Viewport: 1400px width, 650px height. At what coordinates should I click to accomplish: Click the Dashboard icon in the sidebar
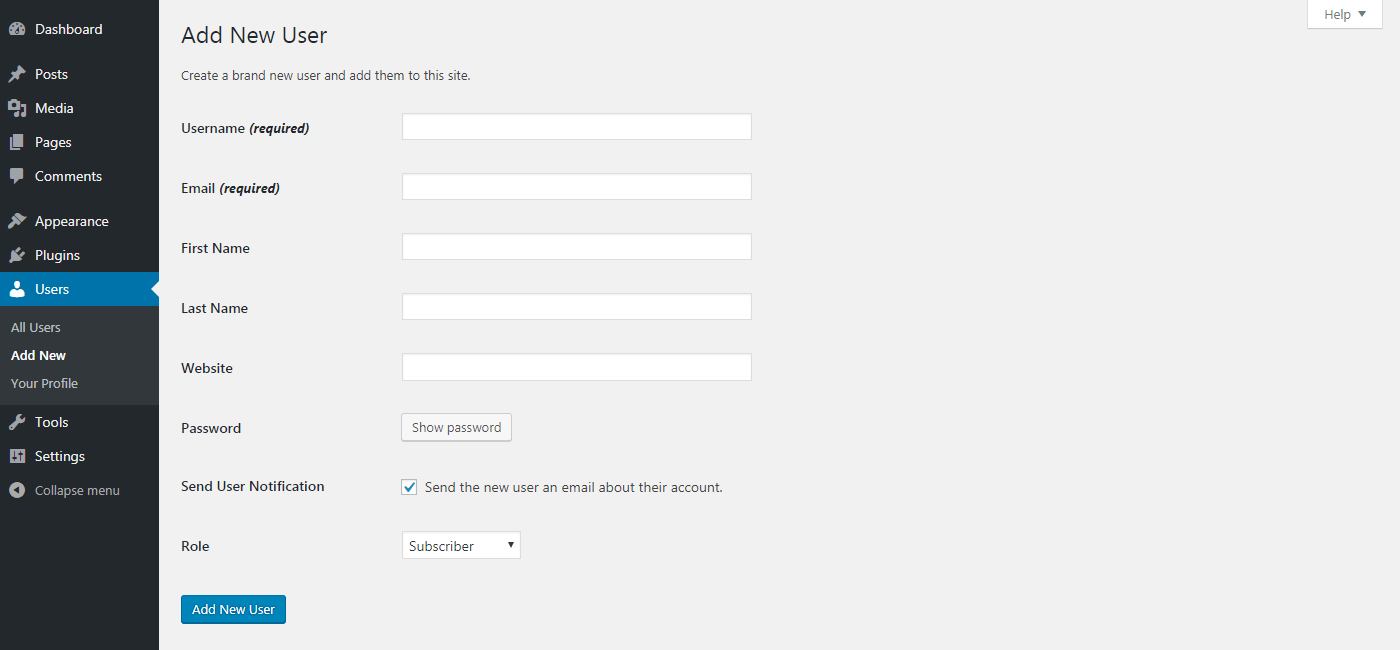click(17, 28)
